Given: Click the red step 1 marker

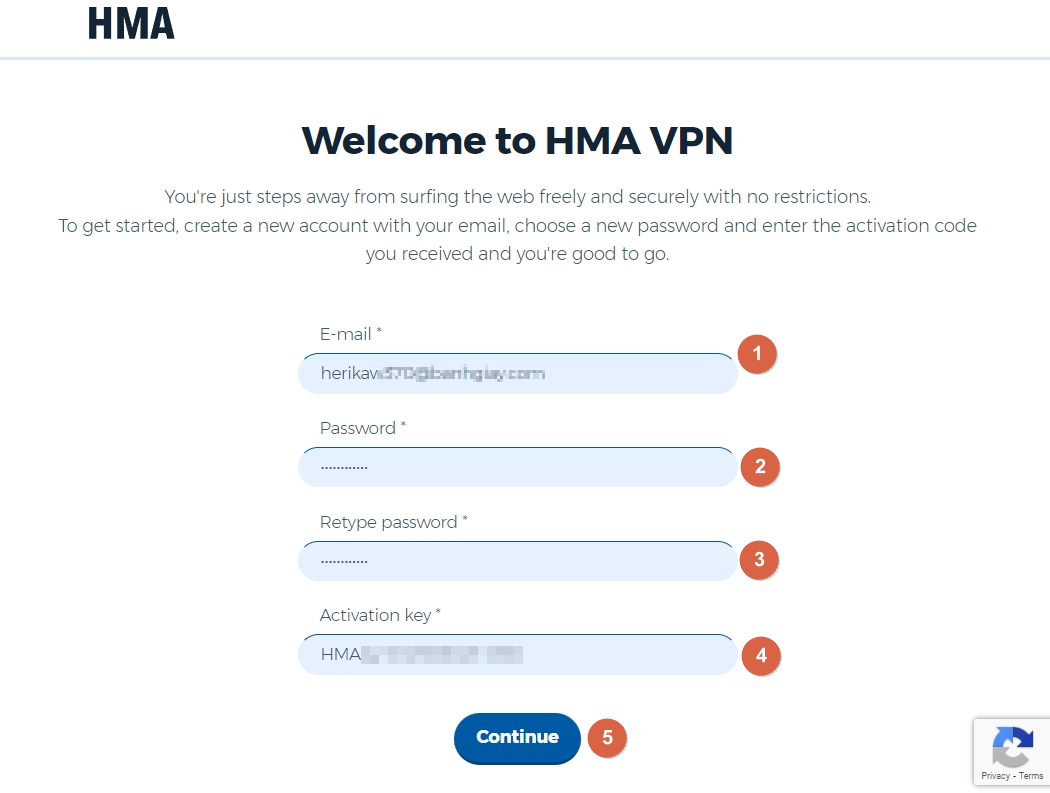Looking at the screenshot, I should coord(757,354).
